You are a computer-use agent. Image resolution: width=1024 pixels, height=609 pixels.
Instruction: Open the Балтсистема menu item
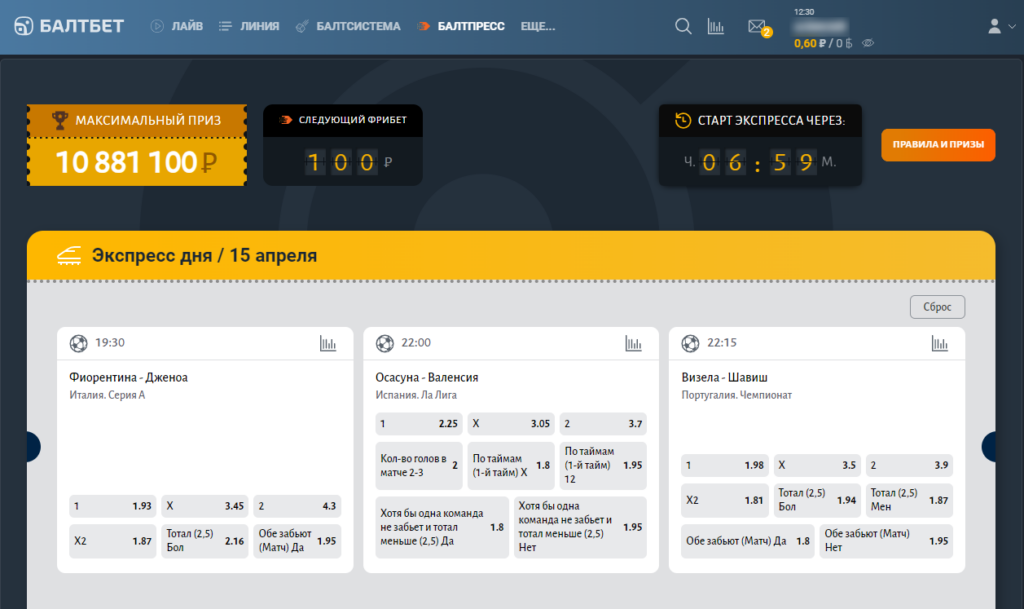(x=348, y=26)
